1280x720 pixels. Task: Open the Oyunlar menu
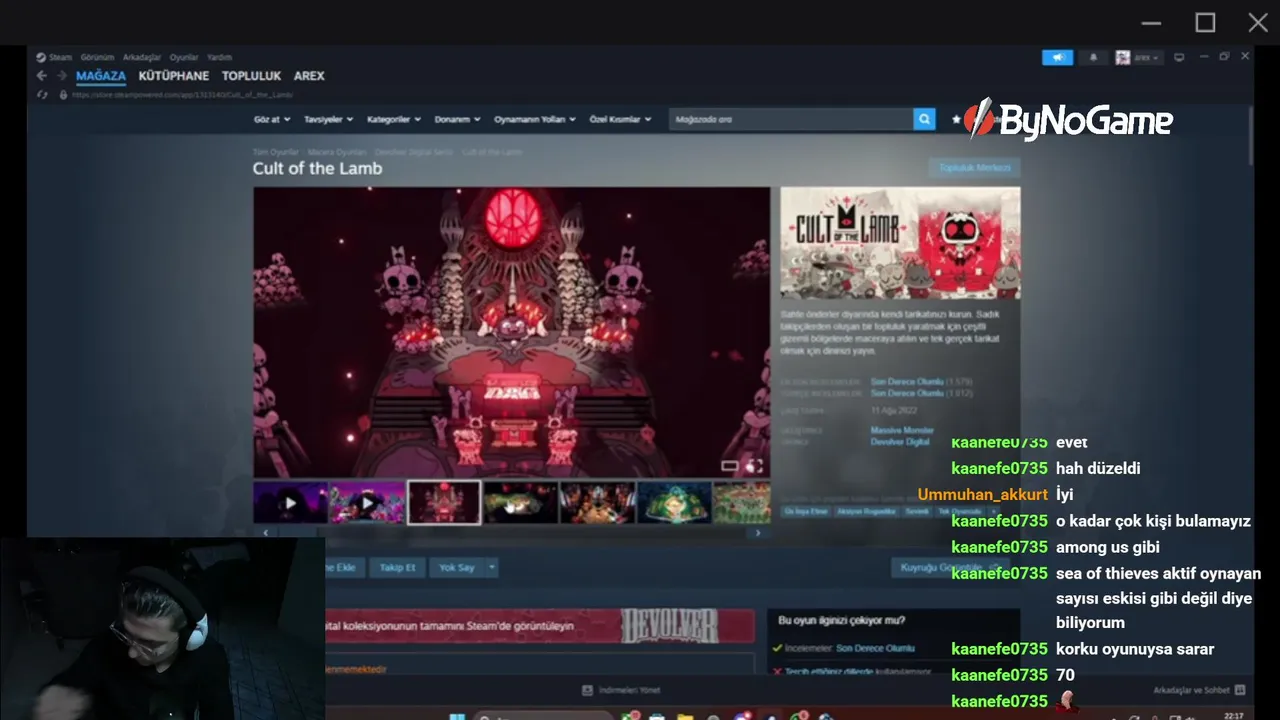[x=184, y=57]
